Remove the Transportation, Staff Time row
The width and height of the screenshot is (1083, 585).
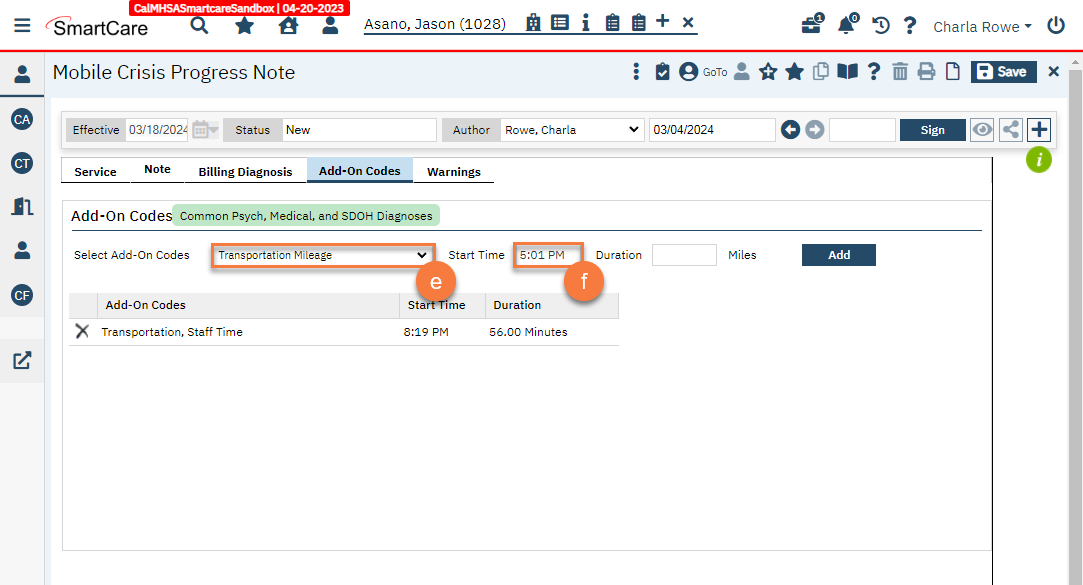[82, 332]
